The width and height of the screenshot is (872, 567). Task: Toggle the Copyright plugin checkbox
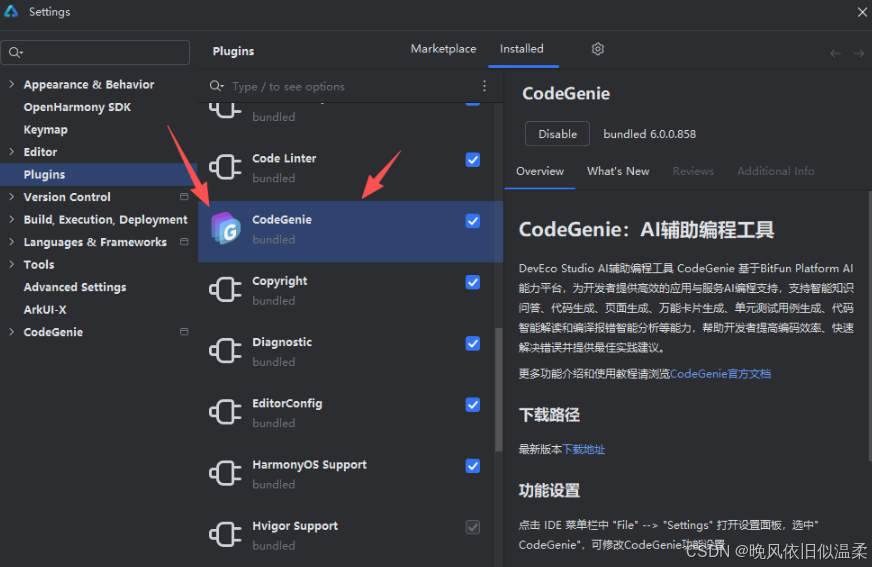point(473,282)
